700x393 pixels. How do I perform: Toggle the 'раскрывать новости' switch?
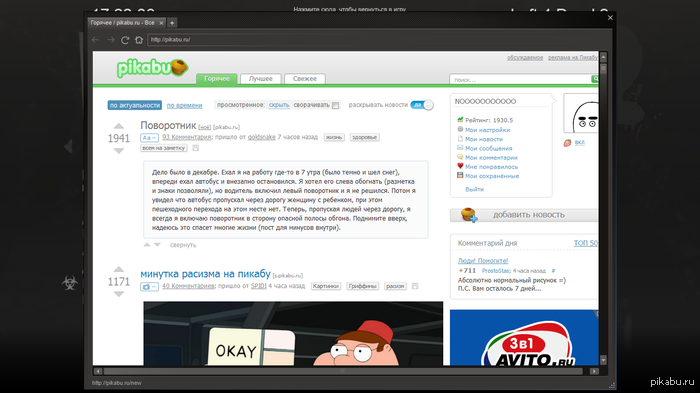point(422,105)
